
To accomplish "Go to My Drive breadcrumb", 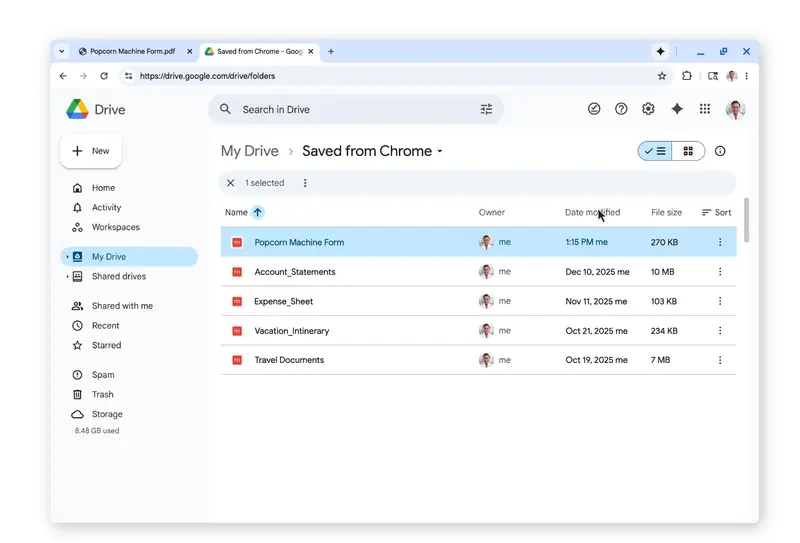I will (x=249, y=151).
